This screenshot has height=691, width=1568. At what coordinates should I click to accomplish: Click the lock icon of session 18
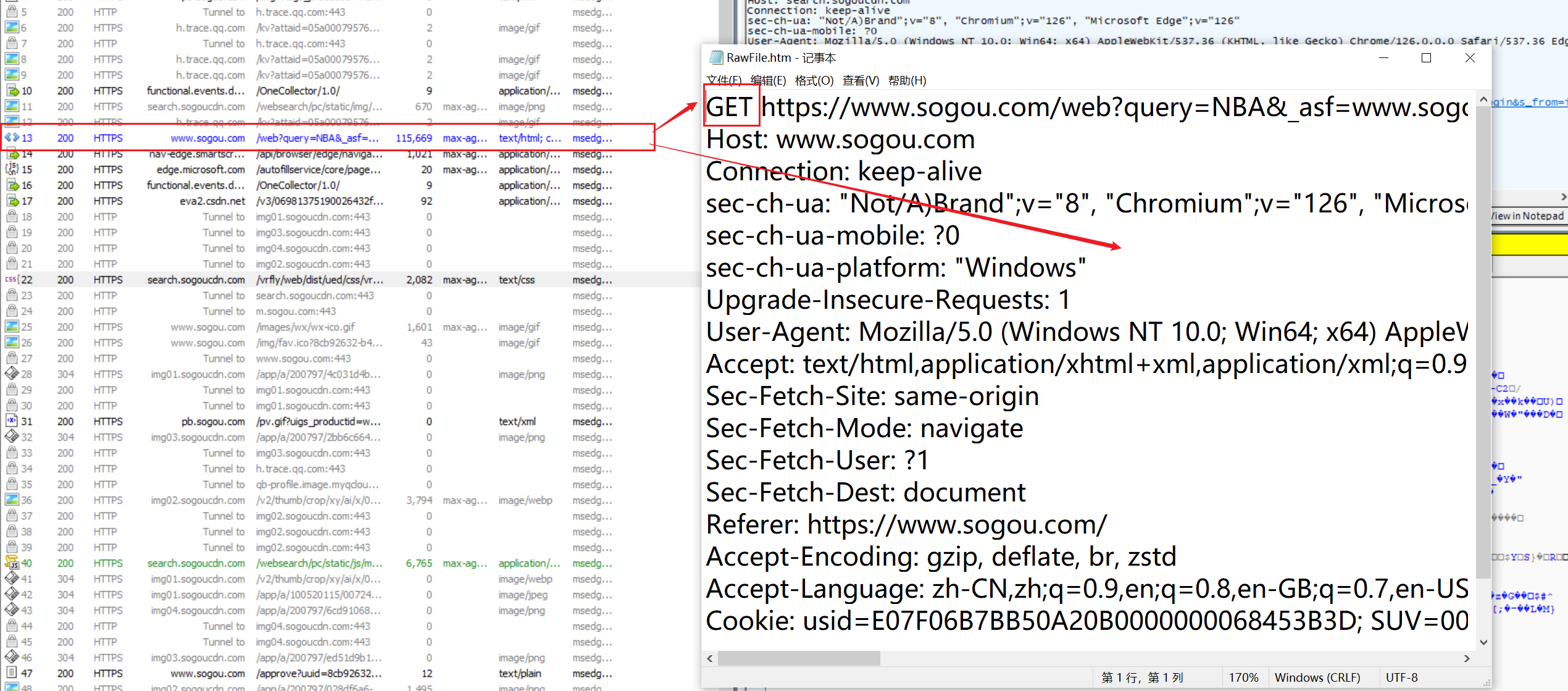click(x=12, y=217)
